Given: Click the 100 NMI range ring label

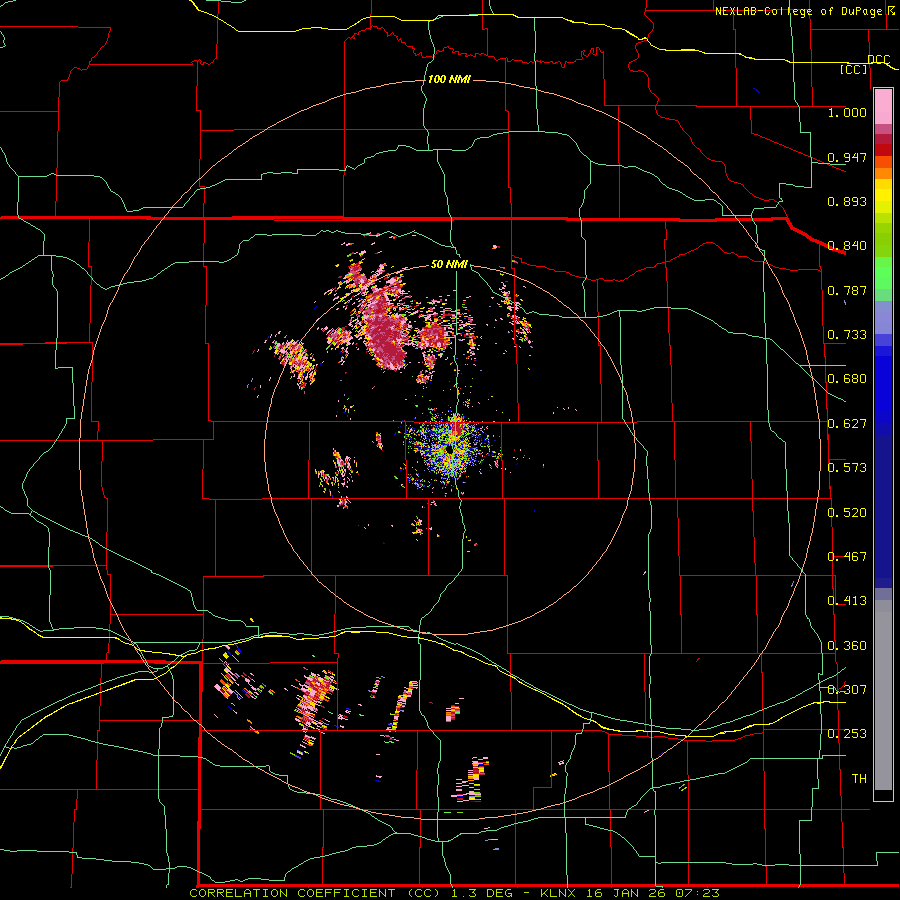Looking at the screenshot, I should click(x=449, y=79).
